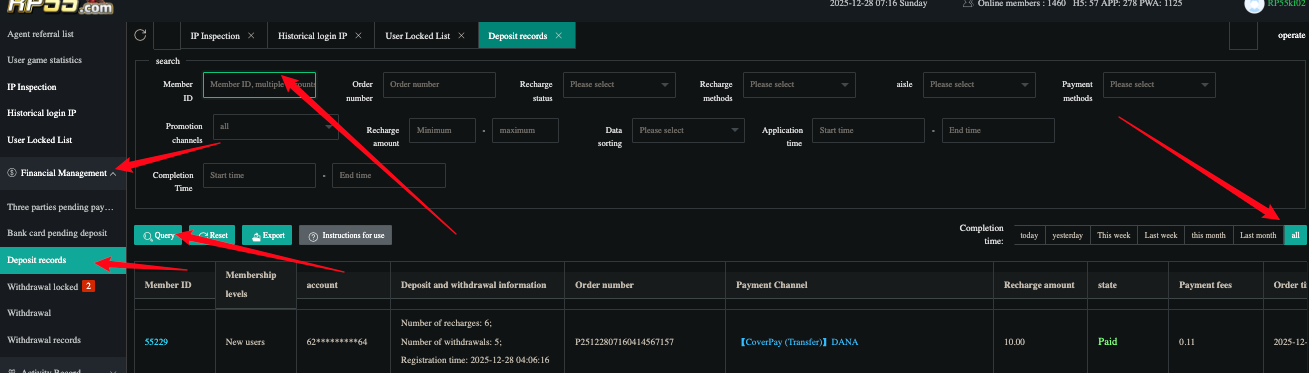Switch to the Historical login IP tab
This screenshot has width=1309, height=373.
[313, 36]
